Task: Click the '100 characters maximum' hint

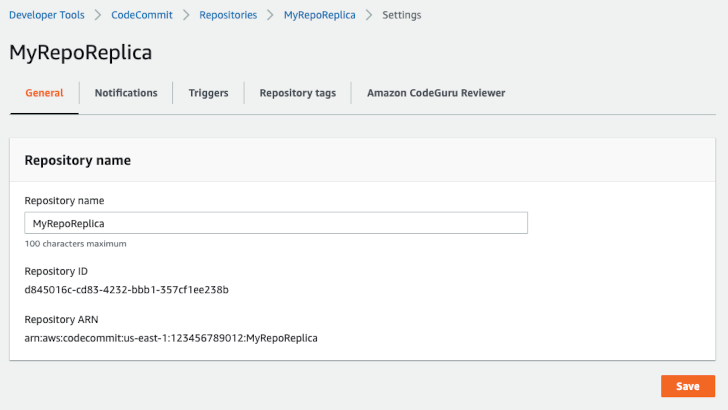Action: point(75,244)
